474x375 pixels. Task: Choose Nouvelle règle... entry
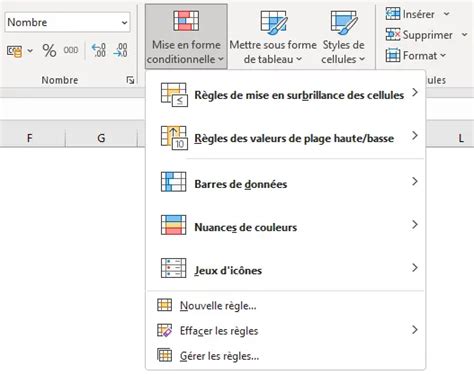(x=286, y=305)
